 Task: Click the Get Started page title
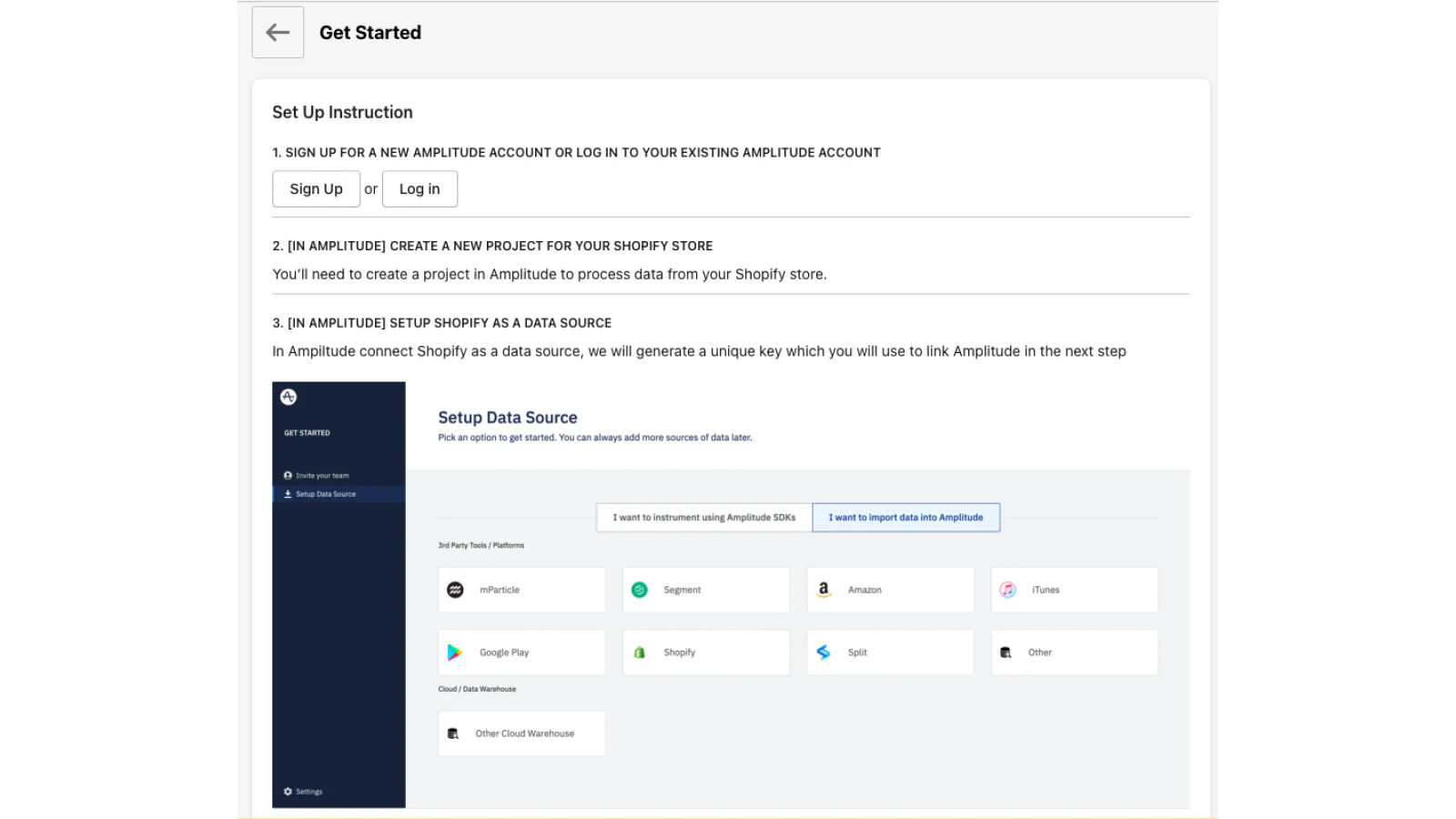click(370, 33)
